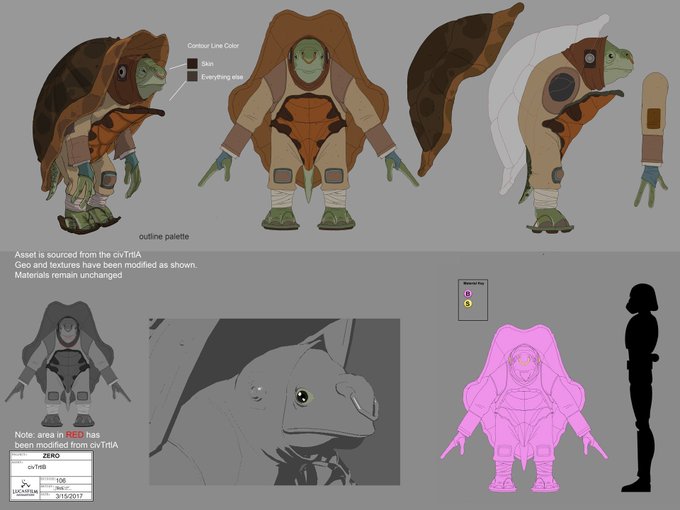Click 'been modified from civTrtlA' note line
680x510 pixels.
click(x=66, y=445)
